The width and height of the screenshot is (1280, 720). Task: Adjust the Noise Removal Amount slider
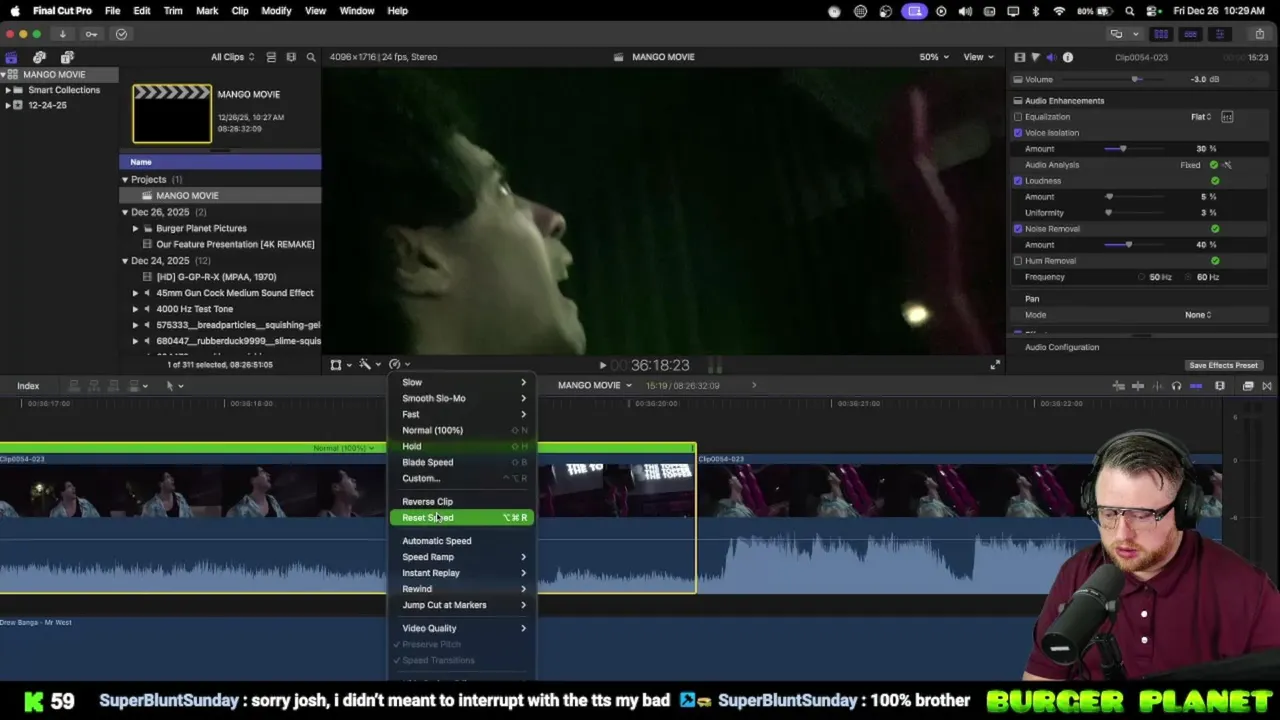click(1129, 245)
